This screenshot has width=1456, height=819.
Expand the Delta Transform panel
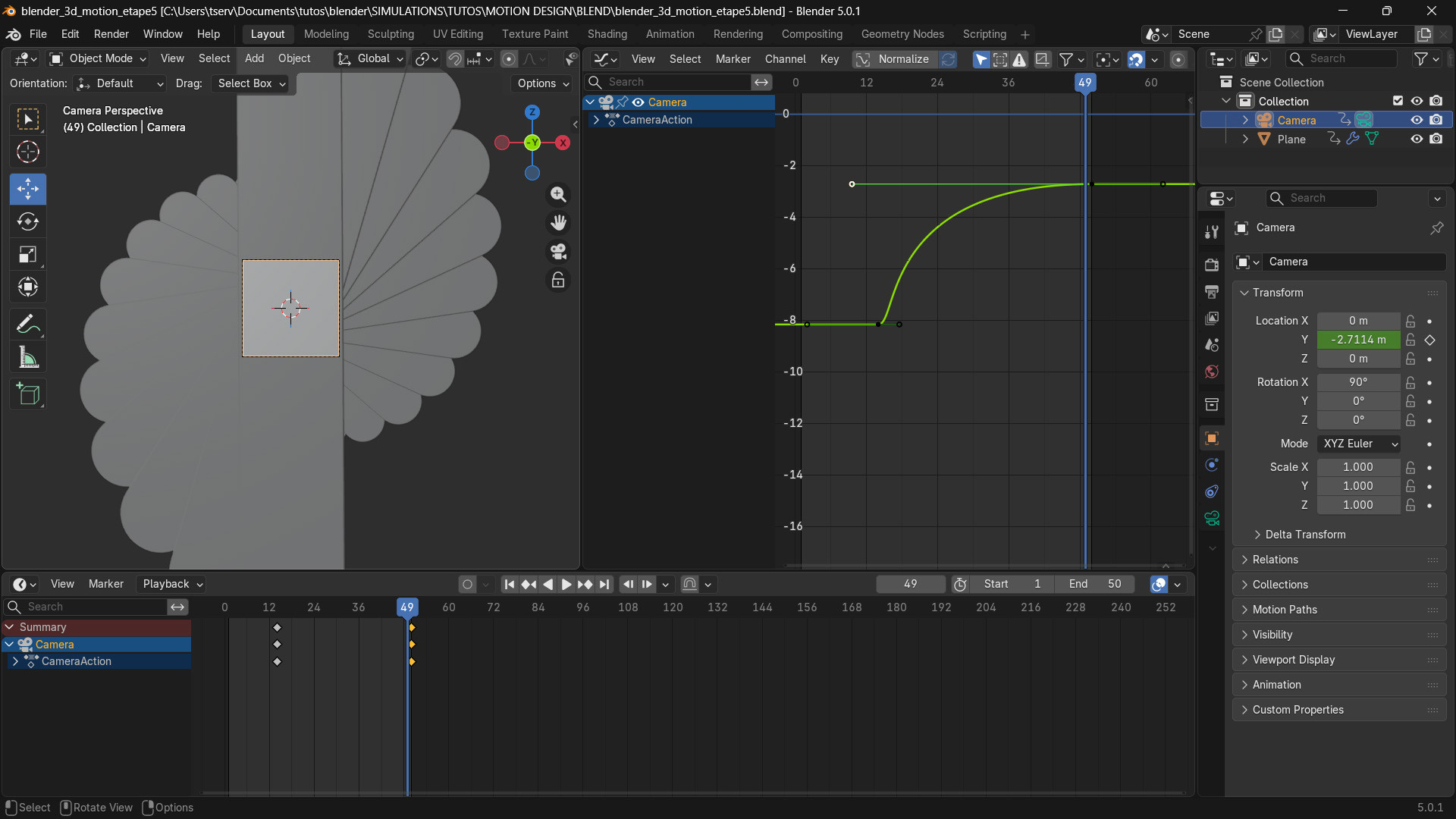coord(1304,535)
